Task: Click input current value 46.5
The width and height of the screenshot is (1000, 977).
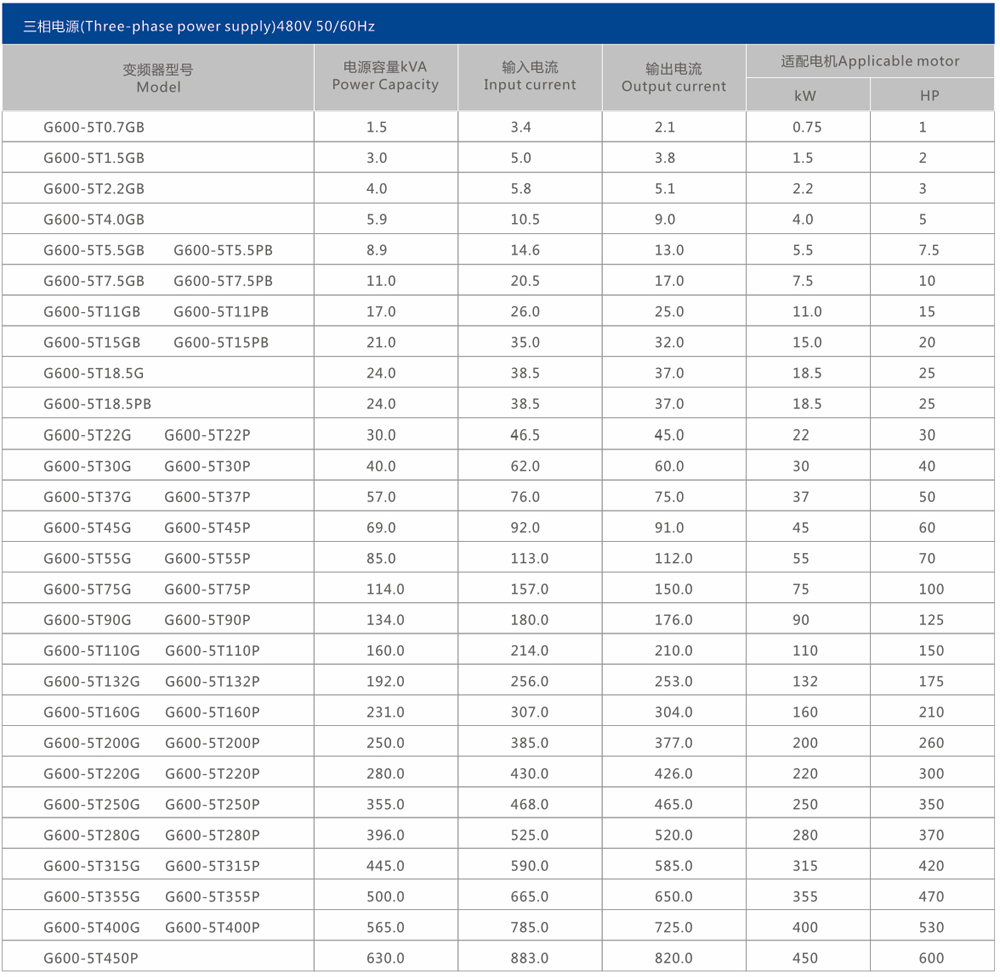Action: pos(525,435)
